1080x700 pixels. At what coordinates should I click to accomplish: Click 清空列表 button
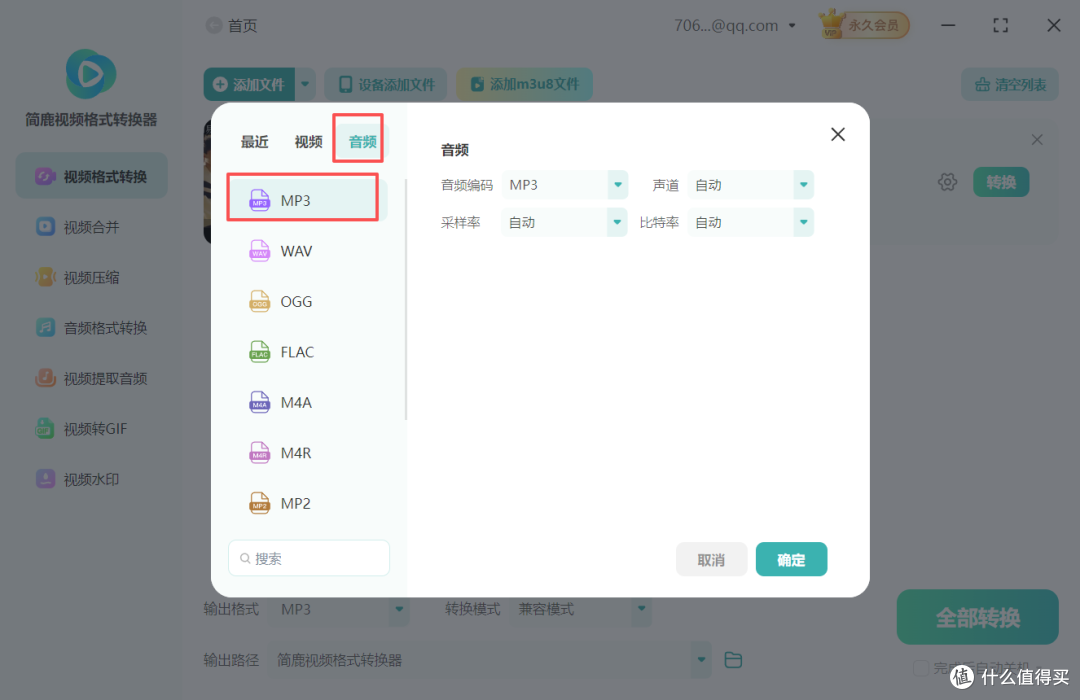tap(1010, 85)
